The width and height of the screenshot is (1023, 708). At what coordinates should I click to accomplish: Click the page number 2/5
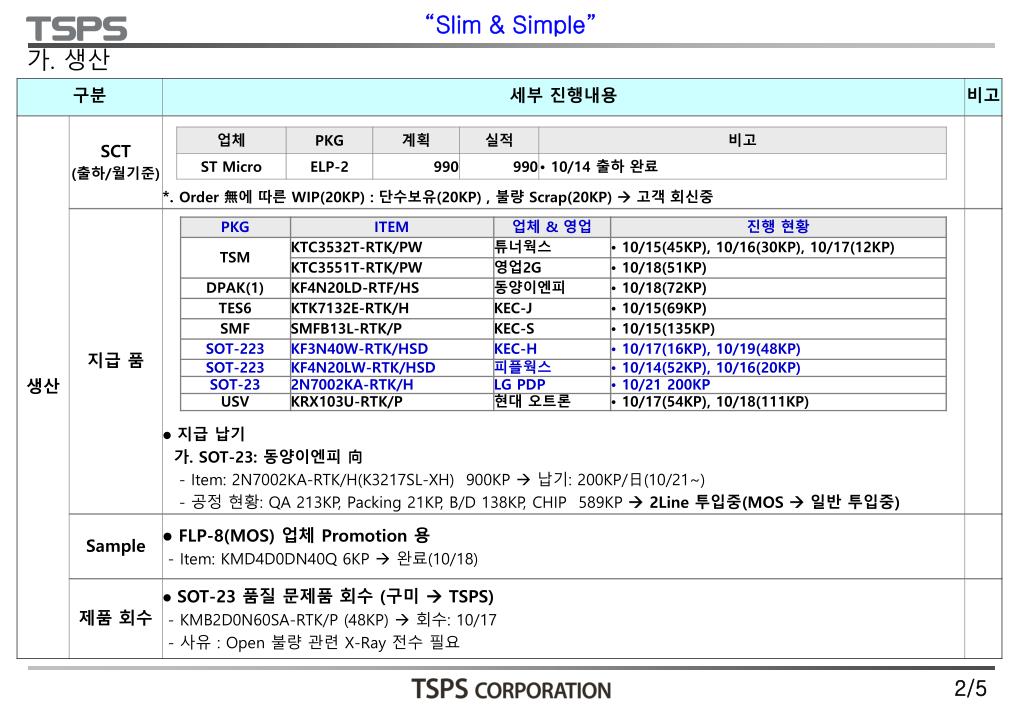971,688
